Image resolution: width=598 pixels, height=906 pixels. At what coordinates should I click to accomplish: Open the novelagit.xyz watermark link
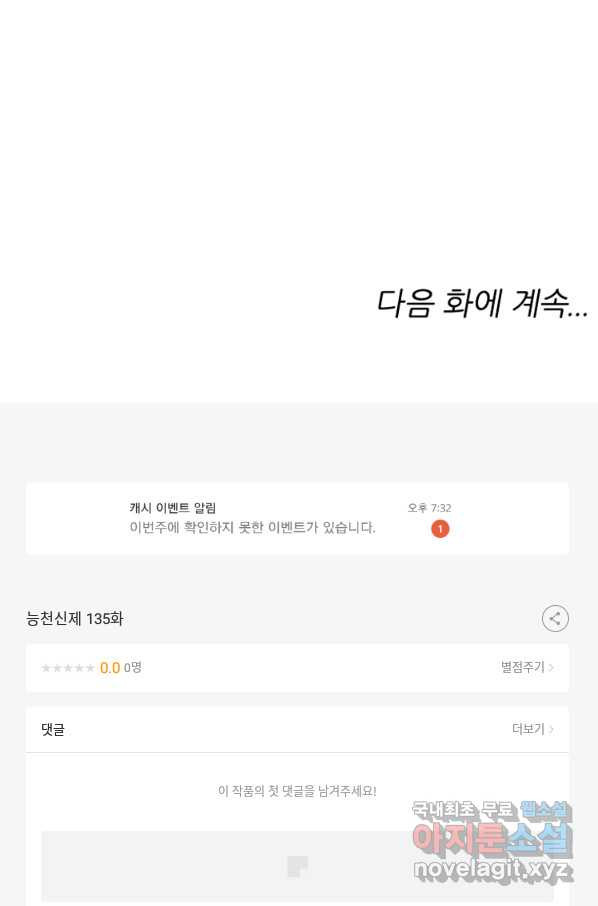(x=493, y=870)
